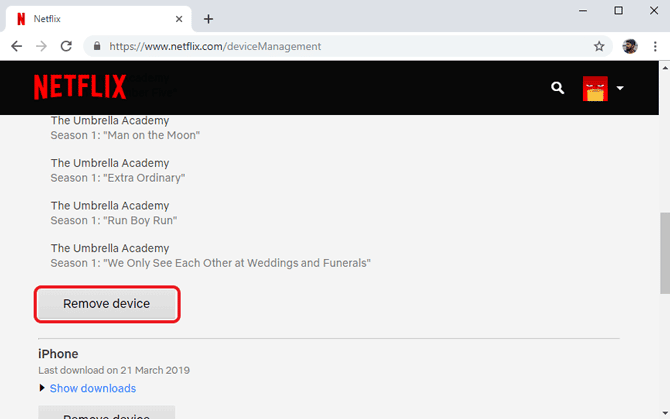Open the Chrome profile avatar

pyautogui.click(x=630, y=46)
